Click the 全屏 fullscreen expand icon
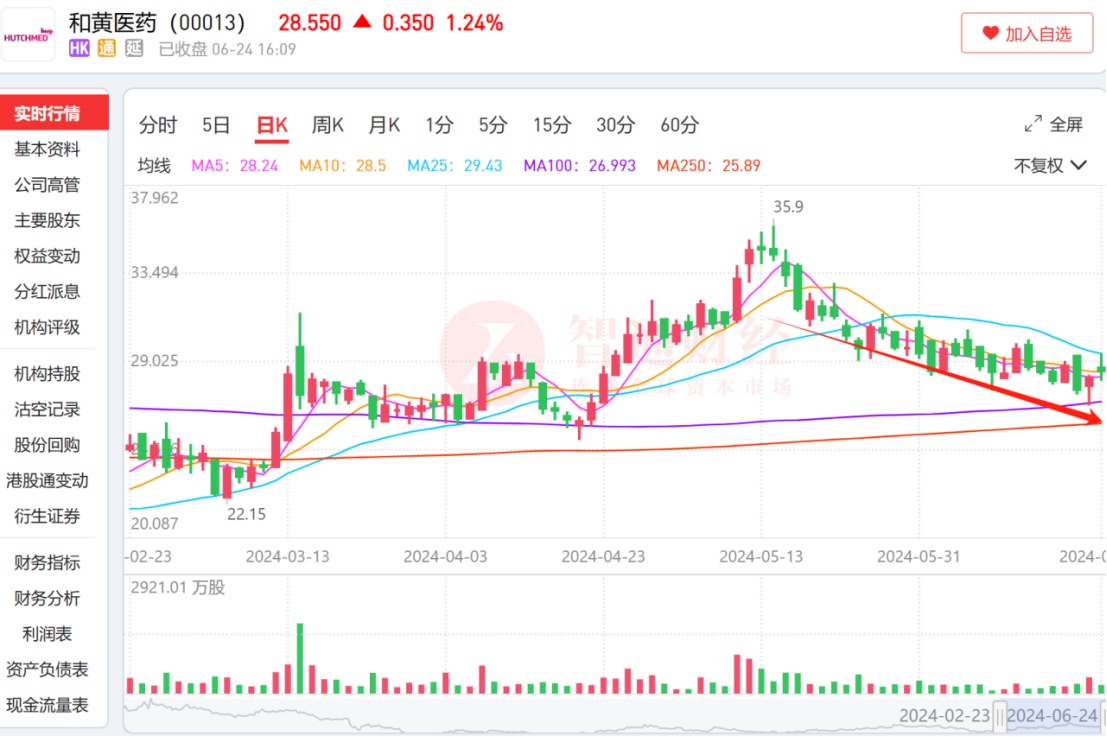Screen dimensions: 1107x737 [1033, 125]
